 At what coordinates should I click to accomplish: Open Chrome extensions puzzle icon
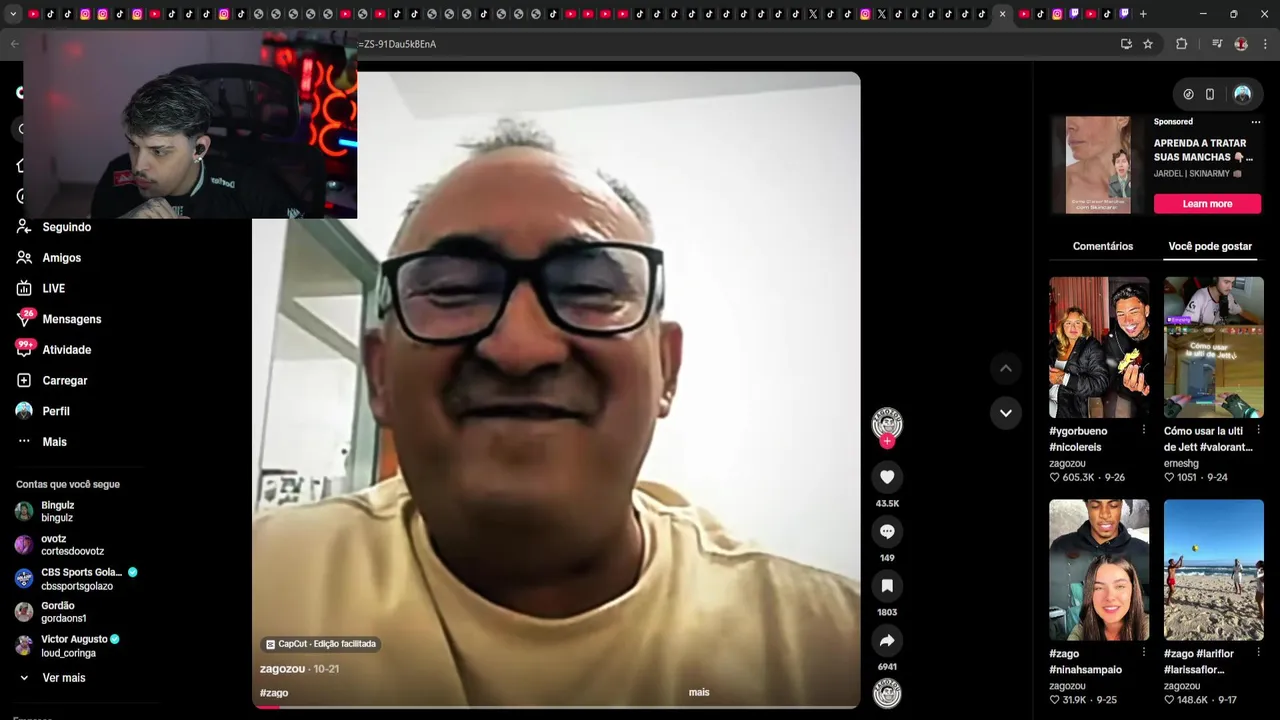pos(1181,44)
